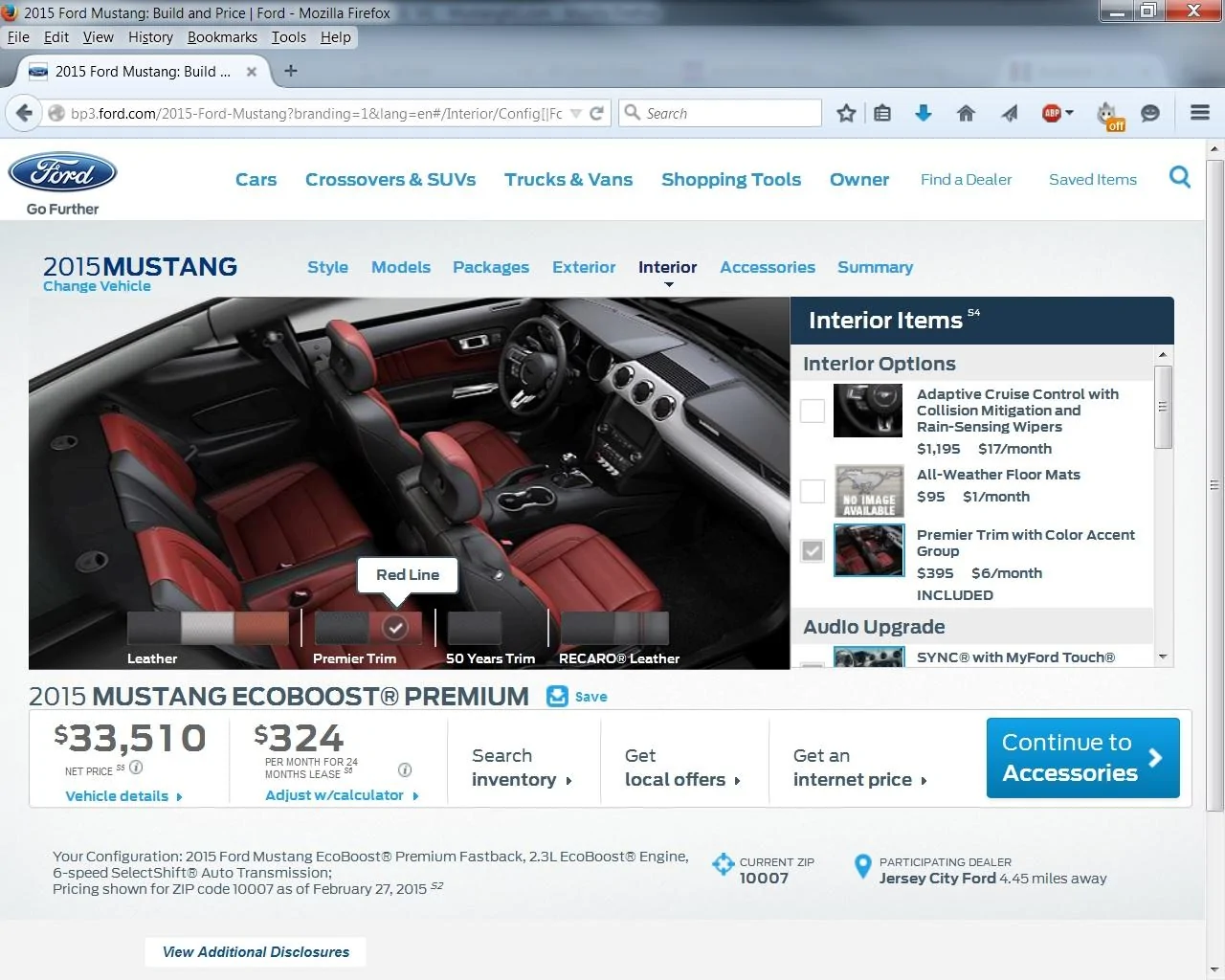Open Shopping Tools navigation link
This screenshot has width=1225, height=980.
(731, 179)
